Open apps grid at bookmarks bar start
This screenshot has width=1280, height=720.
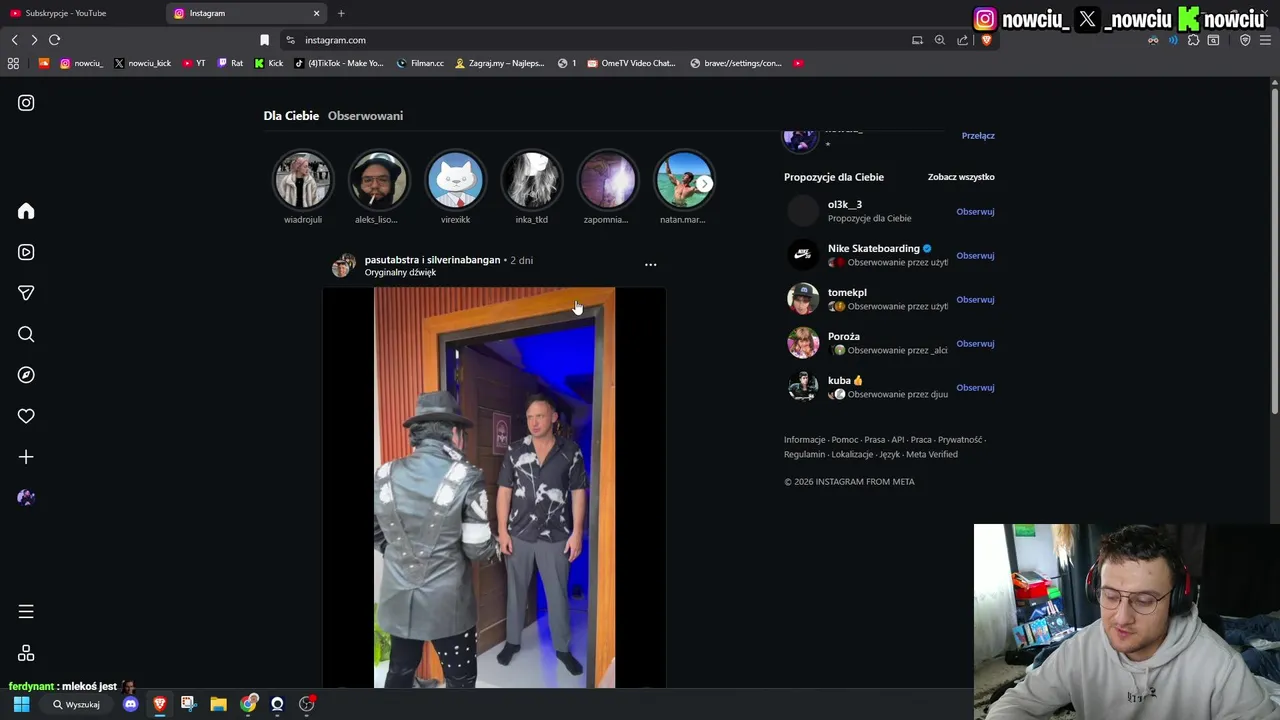point(13,63)
